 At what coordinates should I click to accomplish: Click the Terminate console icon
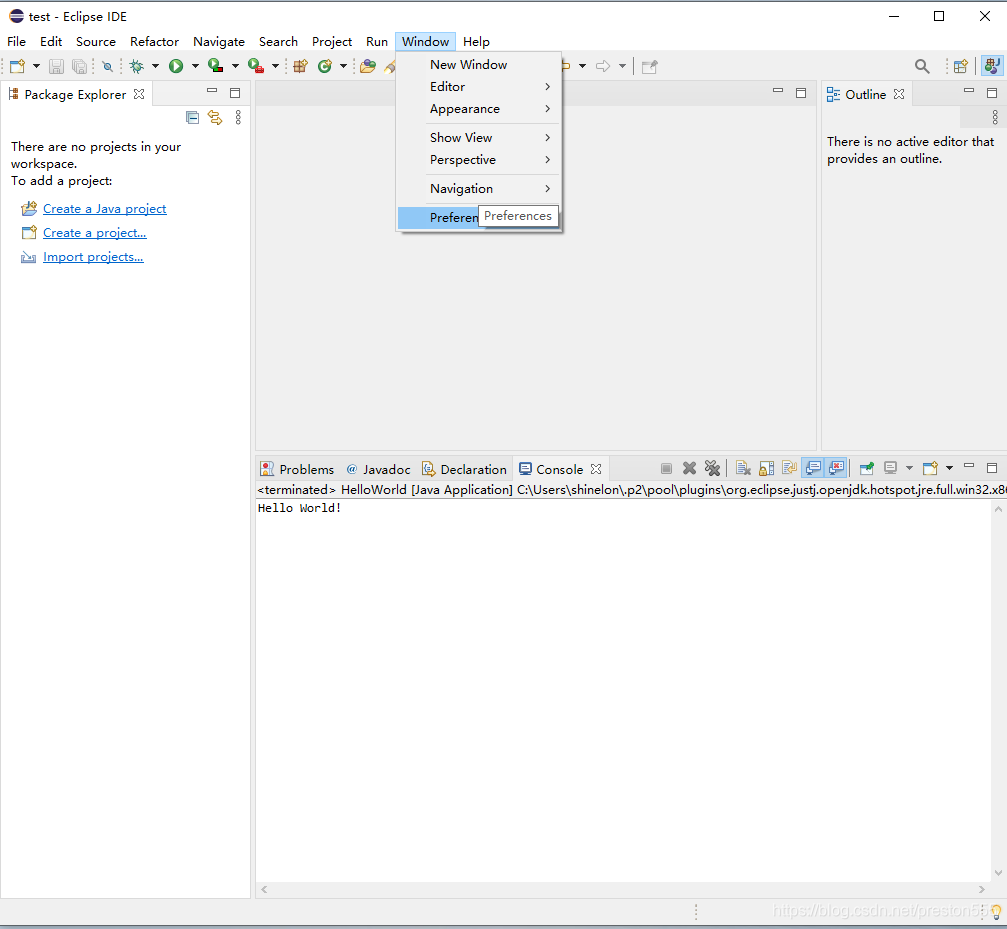[667, 469]
